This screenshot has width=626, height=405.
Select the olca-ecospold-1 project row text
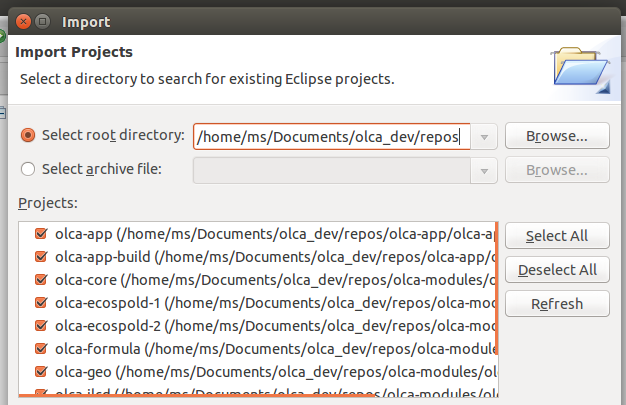pos(275,303)
